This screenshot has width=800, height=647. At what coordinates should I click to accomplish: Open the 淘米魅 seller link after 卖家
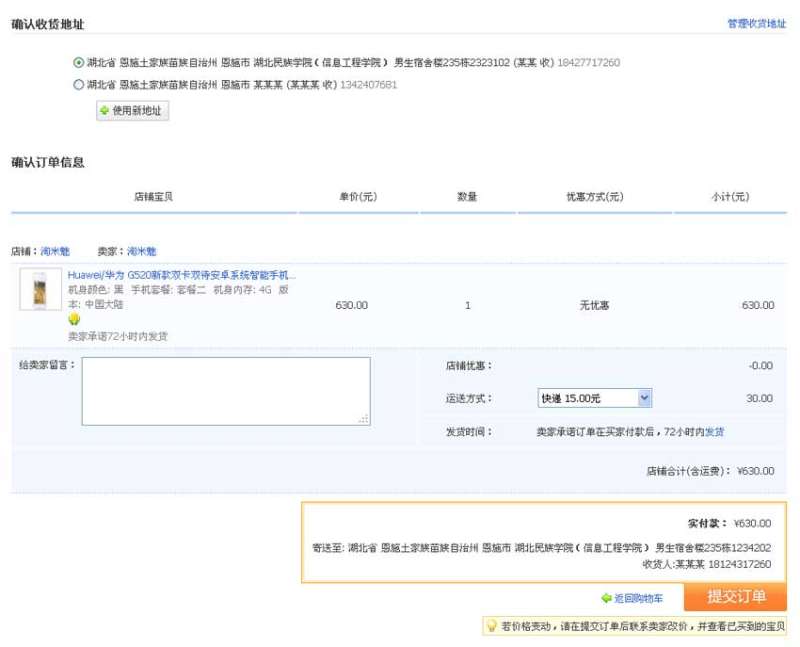tap(142, 251)
